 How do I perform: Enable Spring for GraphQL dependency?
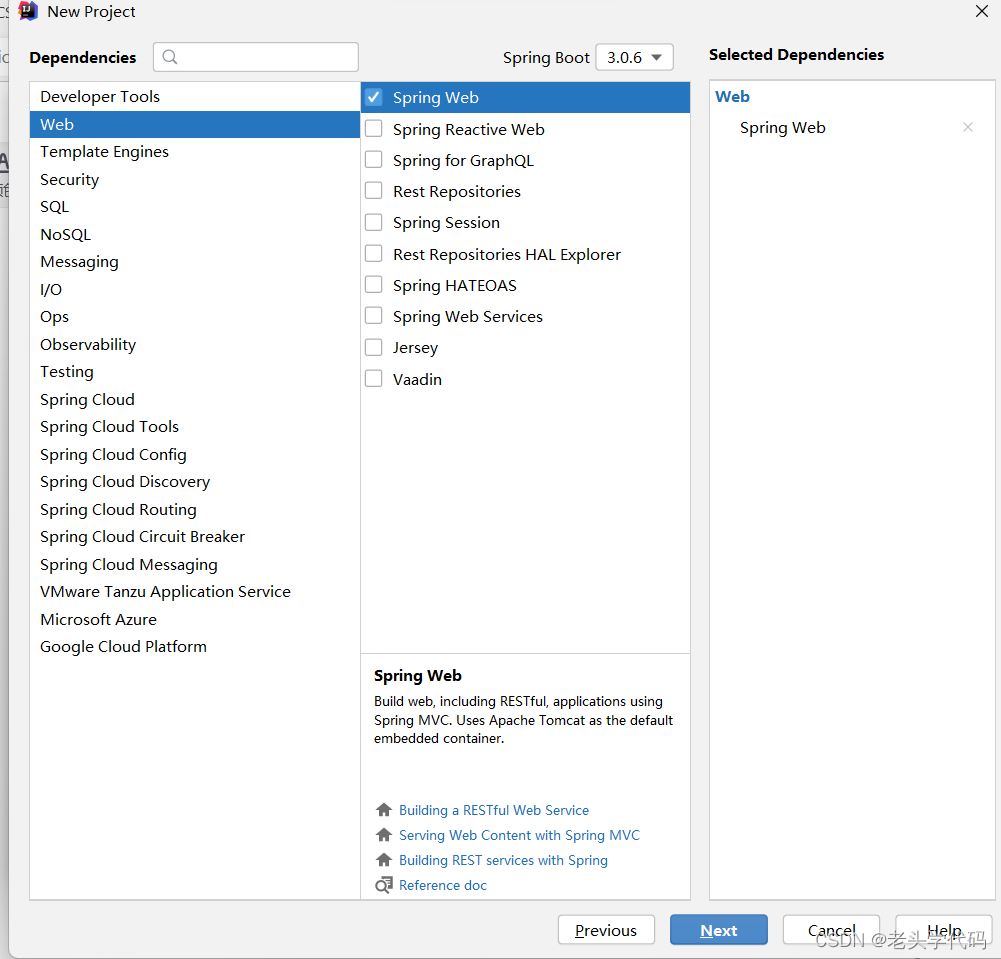coord(373,160)
